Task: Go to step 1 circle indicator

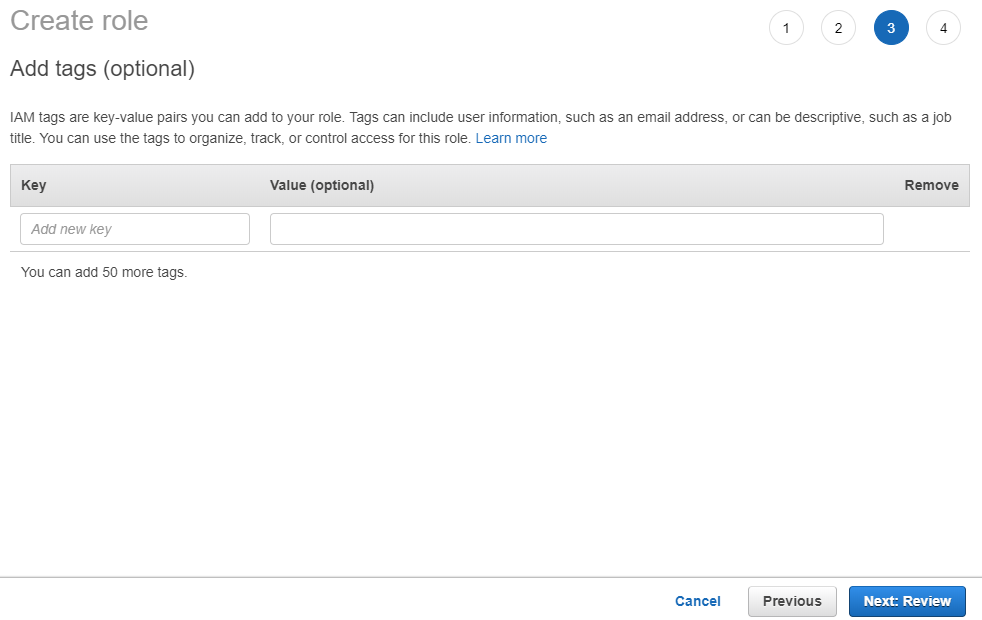Action: pyautogui.click(x=786, y=28)
